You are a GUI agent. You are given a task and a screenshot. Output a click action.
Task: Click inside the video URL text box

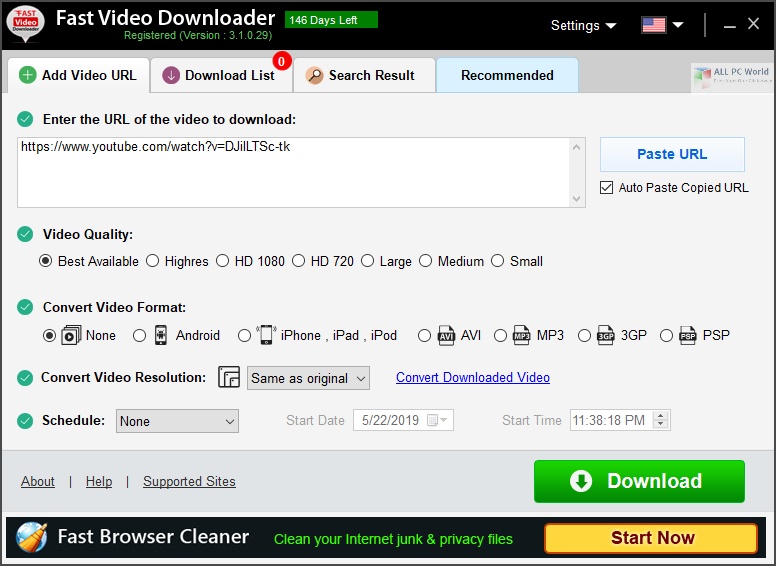[294, 172]
